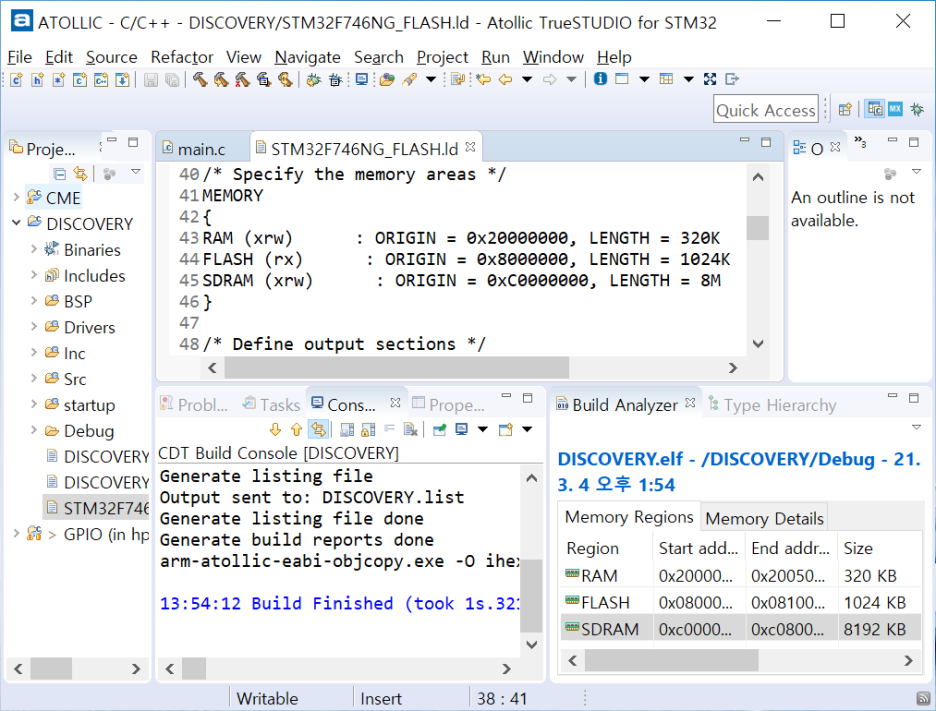
Task: Click the hammer icon with red X
Action: click(242, 79)
